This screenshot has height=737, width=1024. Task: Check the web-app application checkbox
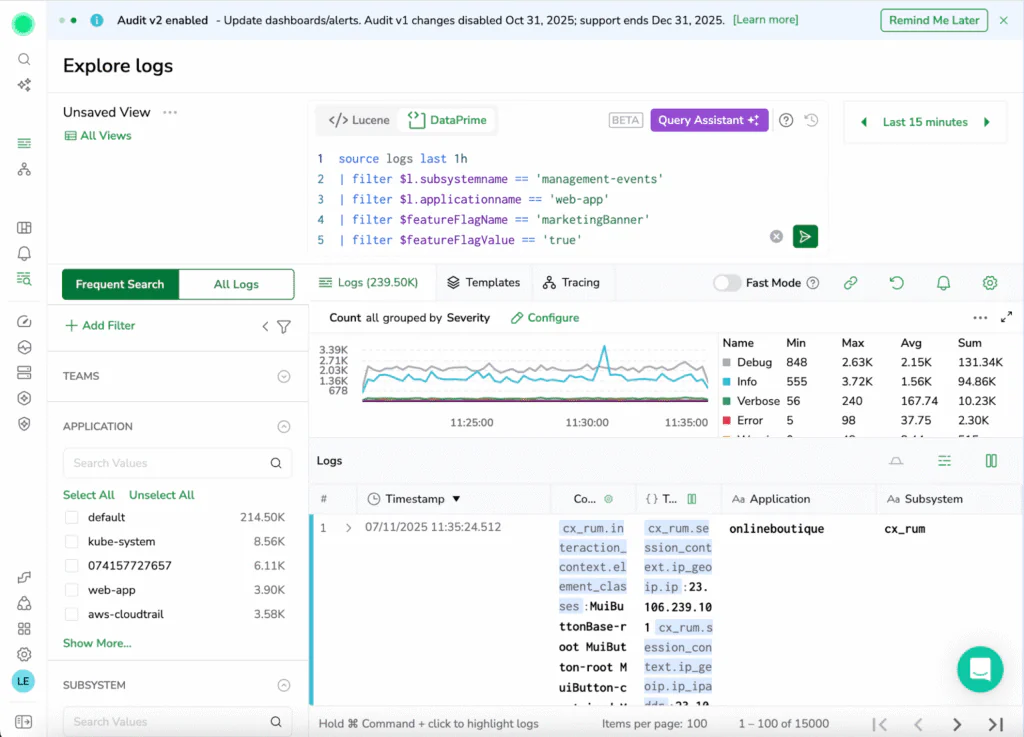click(71, 590)
